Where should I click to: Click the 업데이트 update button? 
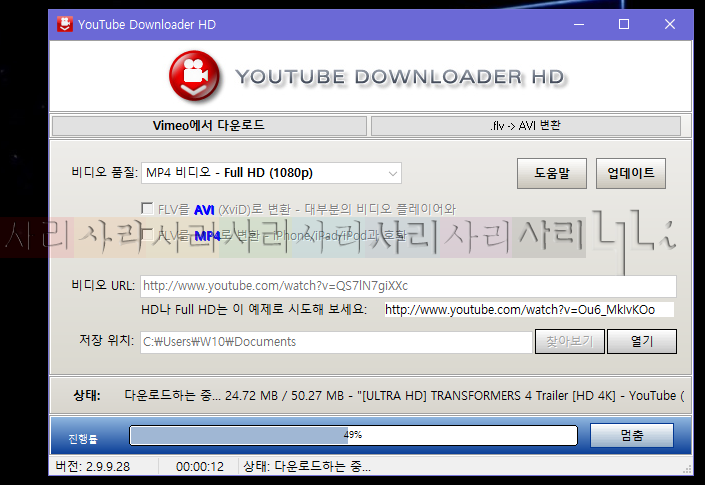[630, 173]
